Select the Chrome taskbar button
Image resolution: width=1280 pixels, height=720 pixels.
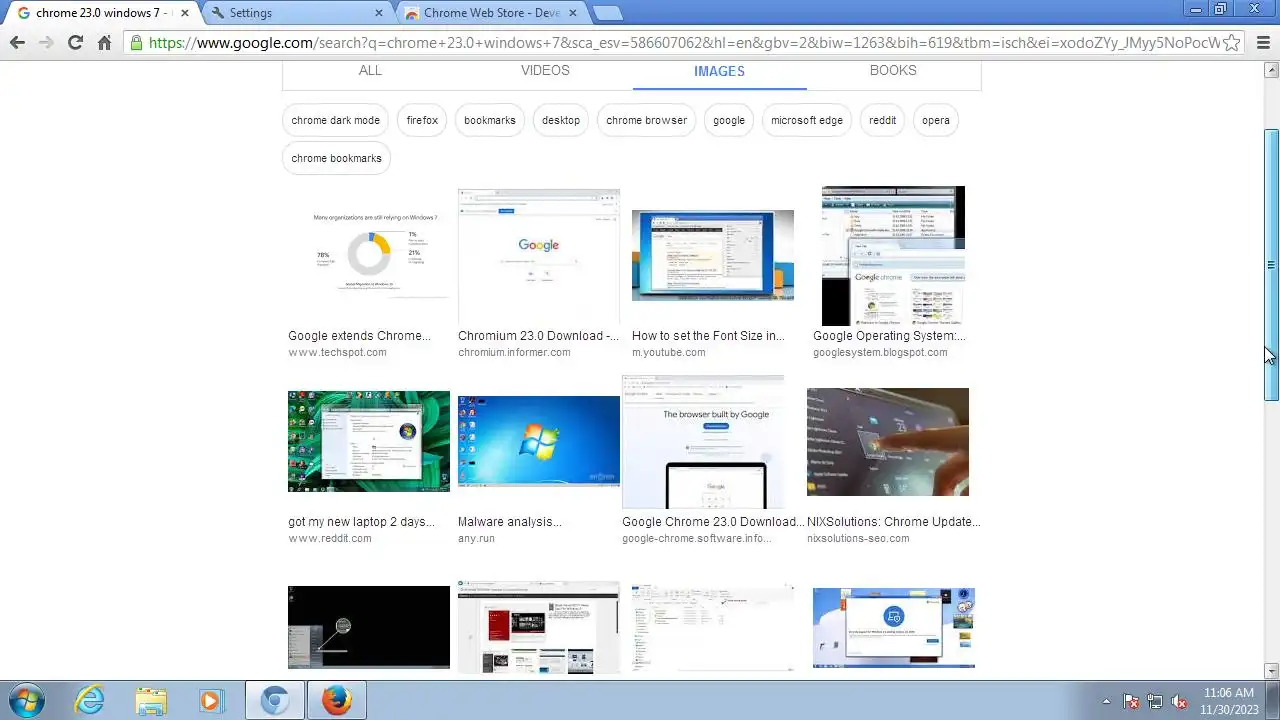(274, 700)
